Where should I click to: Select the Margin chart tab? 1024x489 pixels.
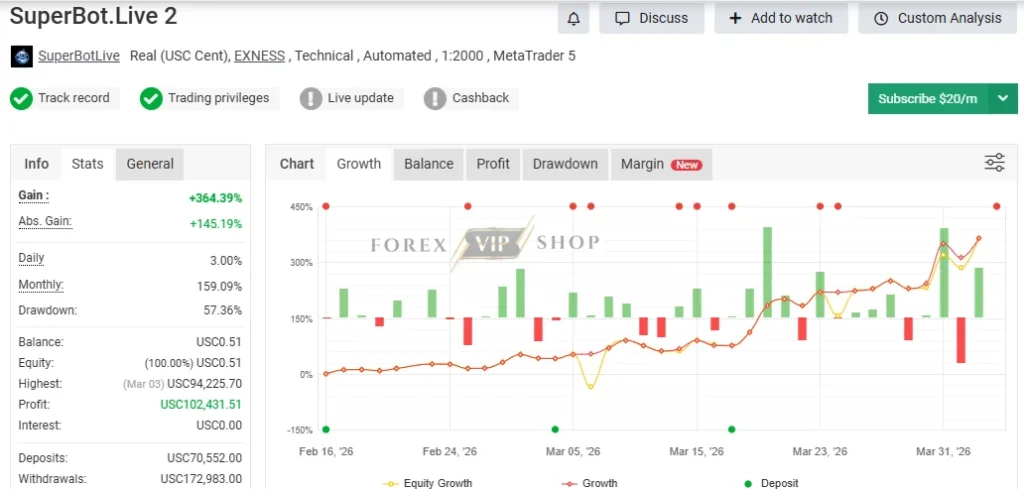[662, 164]
